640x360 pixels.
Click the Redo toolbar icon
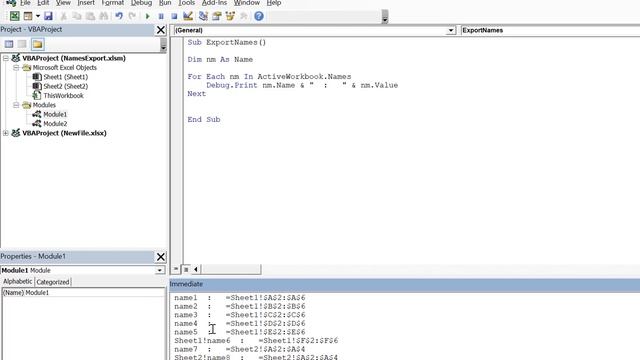coord(132,16)
